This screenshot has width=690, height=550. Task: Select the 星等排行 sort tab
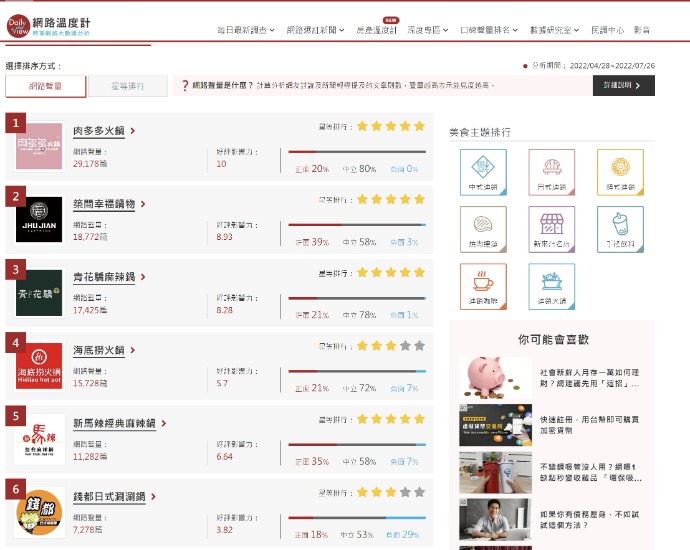click(128, 86)
